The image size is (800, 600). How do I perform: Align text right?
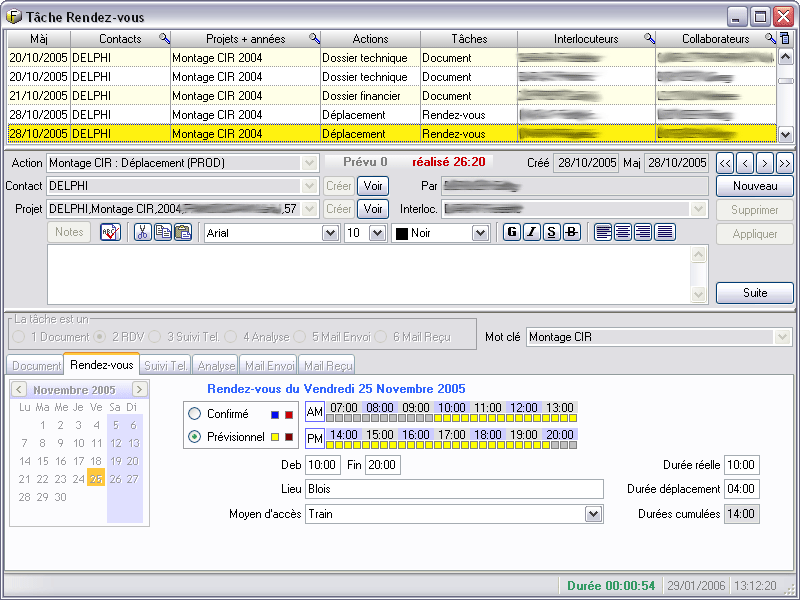click(x=643, y=233)
